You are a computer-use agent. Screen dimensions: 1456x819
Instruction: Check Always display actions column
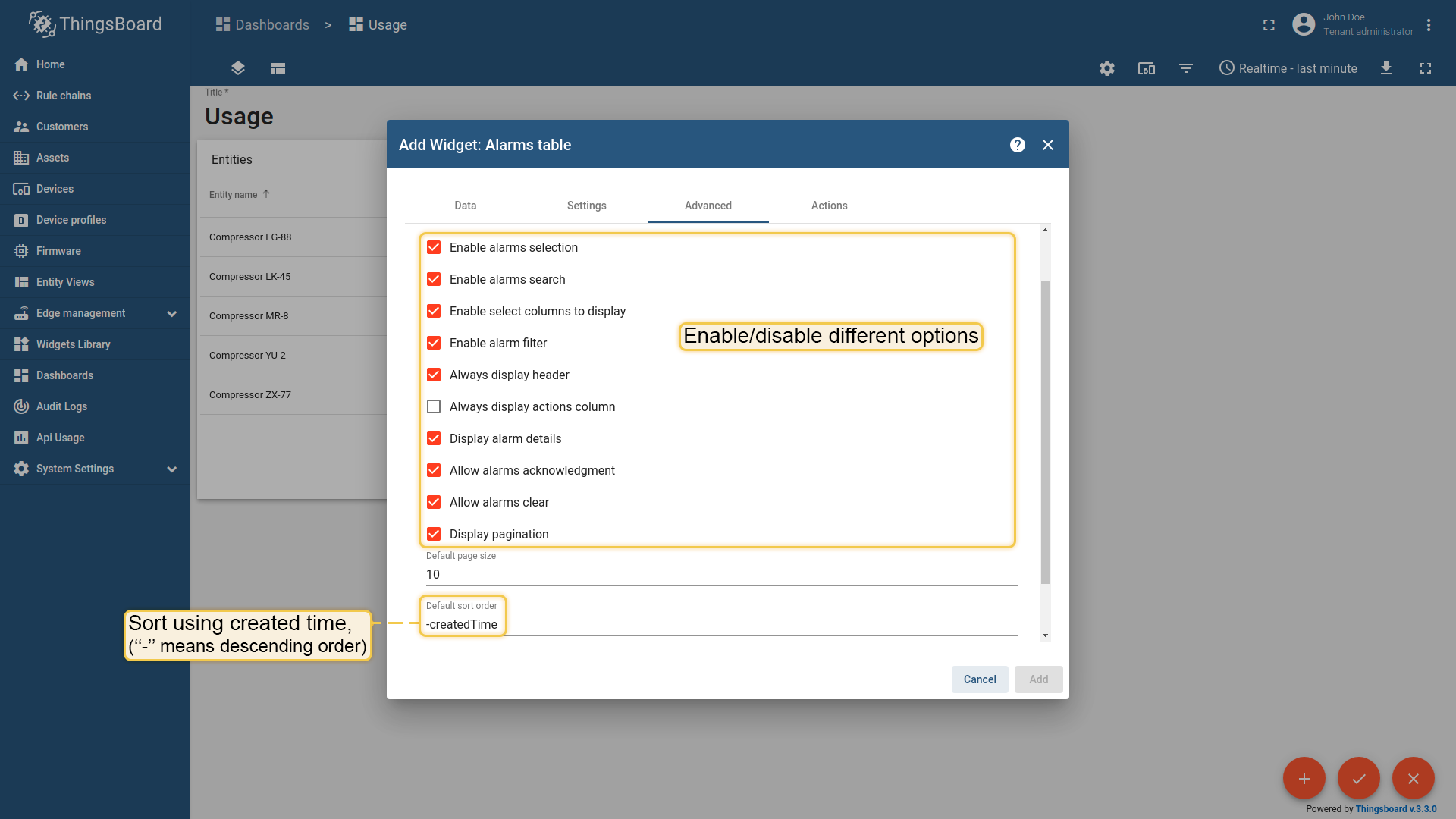point(434,406)
